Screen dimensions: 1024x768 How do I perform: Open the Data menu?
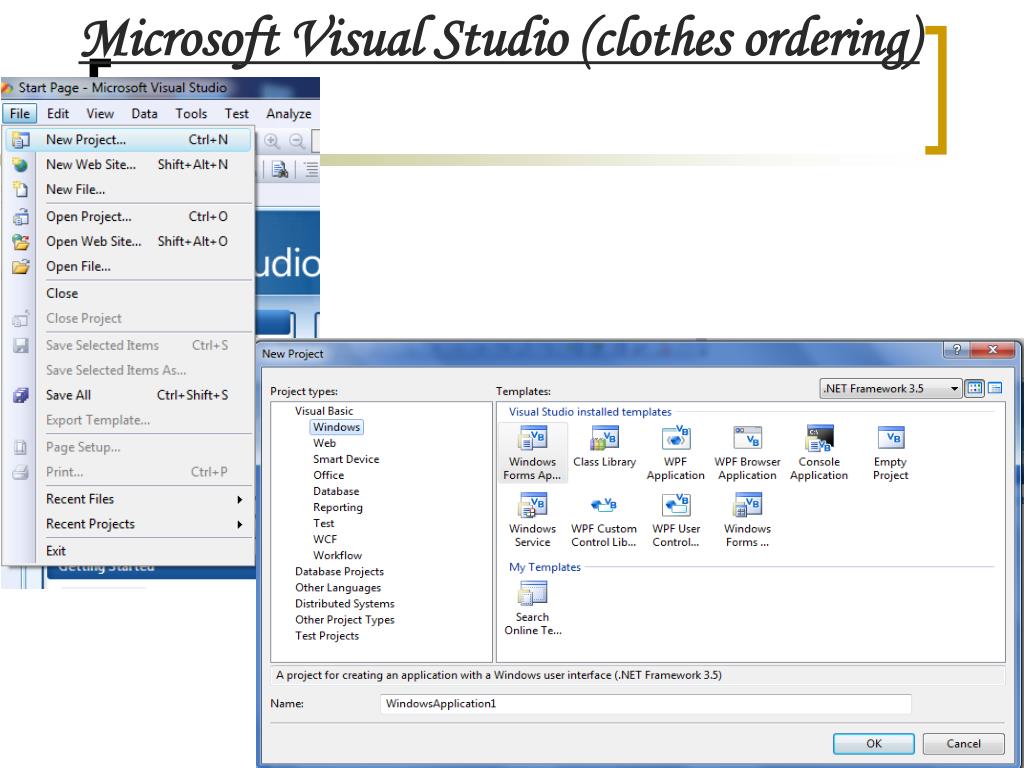[x=144, y=114]
